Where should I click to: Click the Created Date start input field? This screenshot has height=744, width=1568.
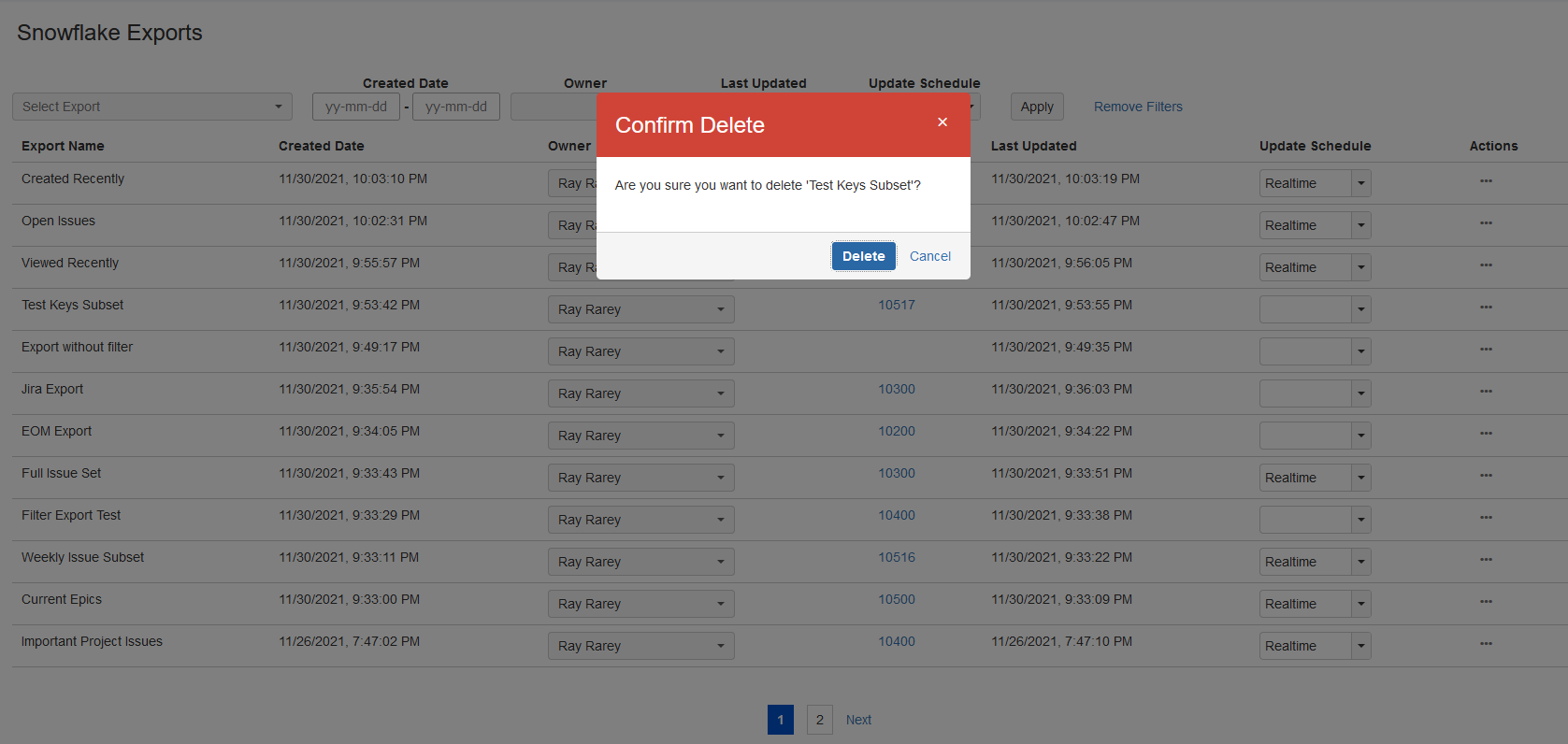[x=356, y=107]
